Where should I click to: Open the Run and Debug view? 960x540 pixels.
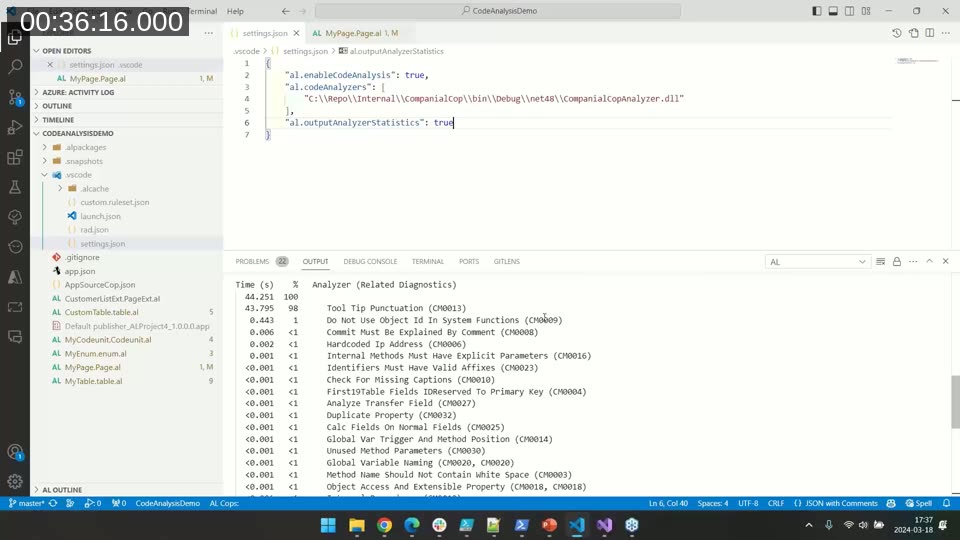15,127
